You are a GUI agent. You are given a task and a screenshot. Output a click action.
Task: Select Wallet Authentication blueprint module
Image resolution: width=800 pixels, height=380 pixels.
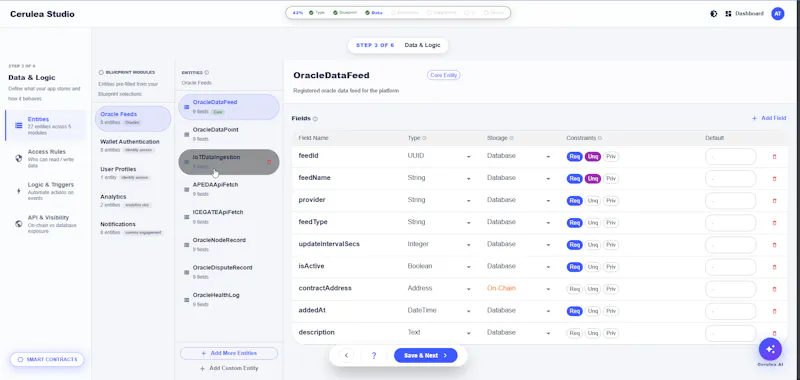click(x=133, y=145)
